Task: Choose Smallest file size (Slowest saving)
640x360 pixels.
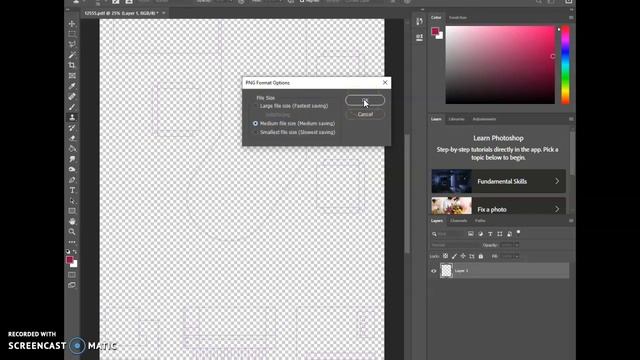Action: pyautogui.click(x=294, y=132)
